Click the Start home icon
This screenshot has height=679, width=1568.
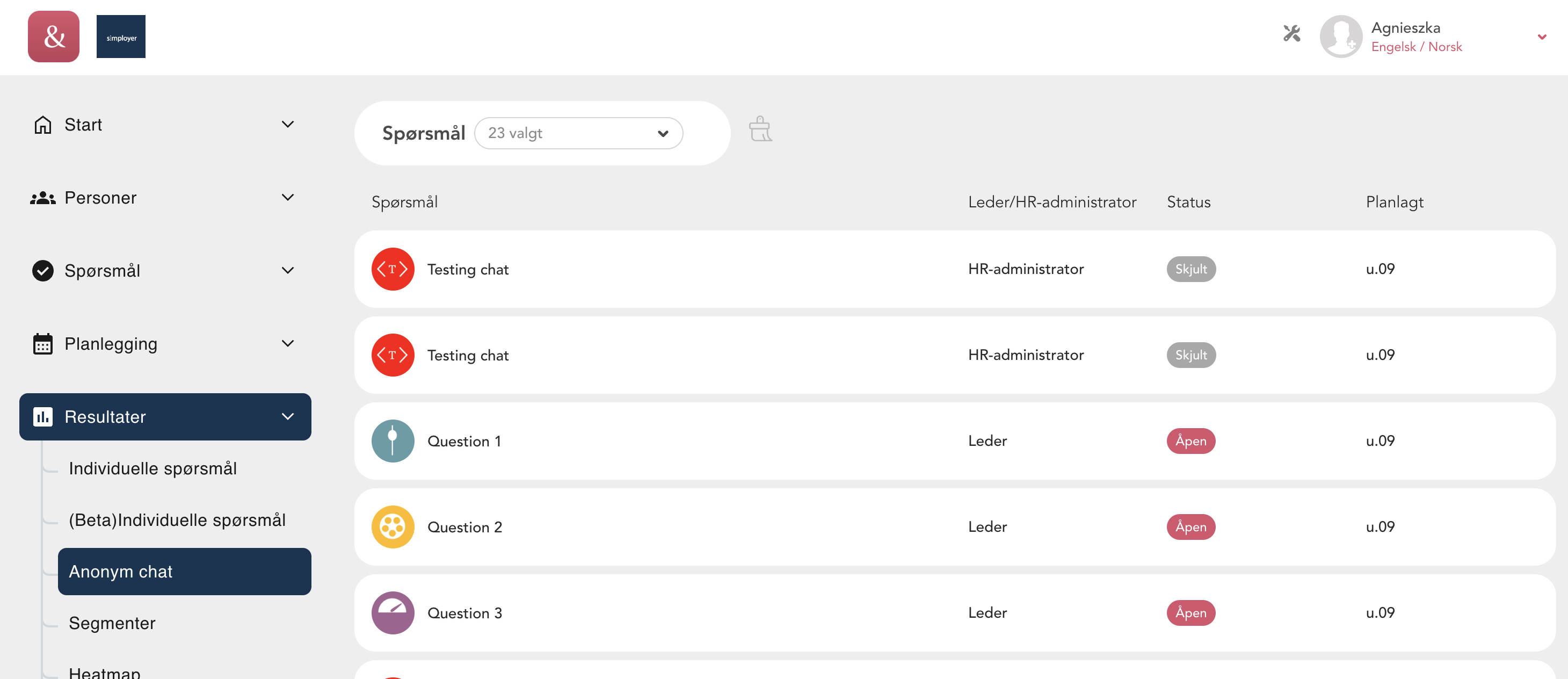tap(42, 125)
